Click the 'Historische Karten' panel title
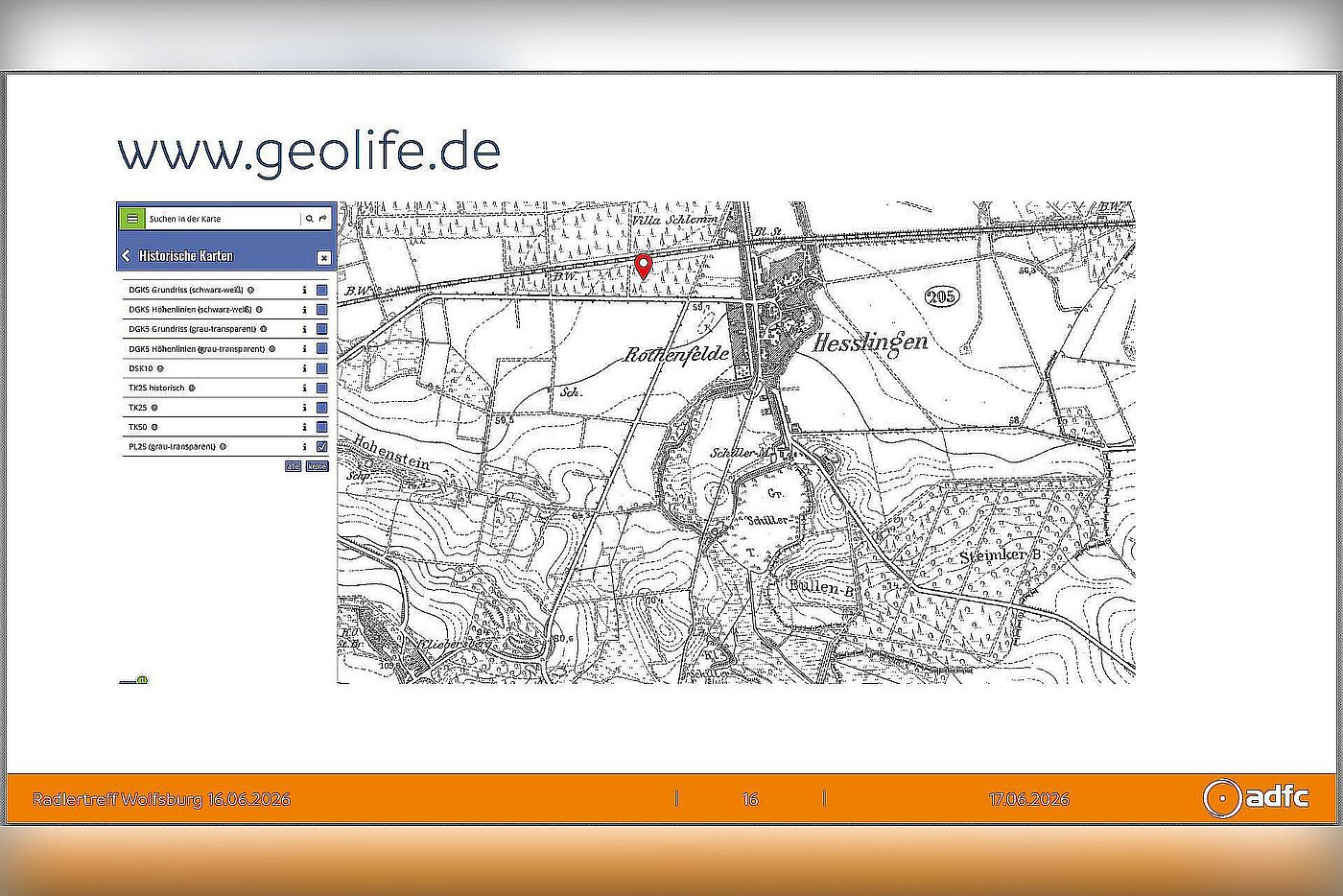1343x896 pixels. [186, 256]
